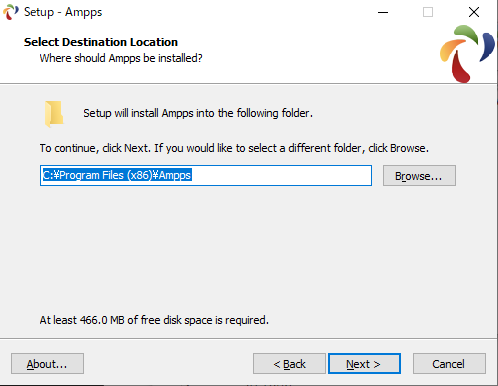
Task: Click the "Setup will install Ampps" message
Action: pos(198,113)
